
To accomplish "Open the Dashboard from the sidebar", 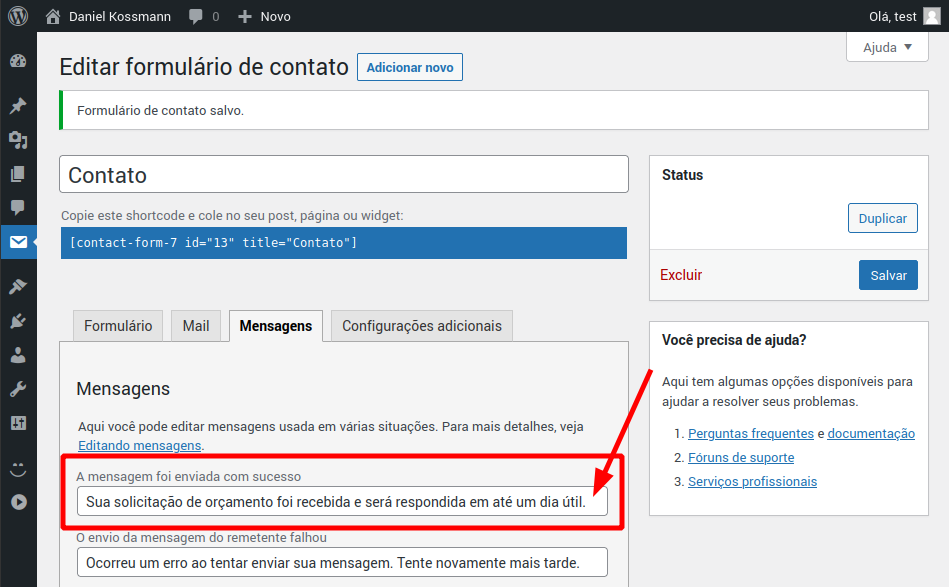I will (x=18, y=61).
